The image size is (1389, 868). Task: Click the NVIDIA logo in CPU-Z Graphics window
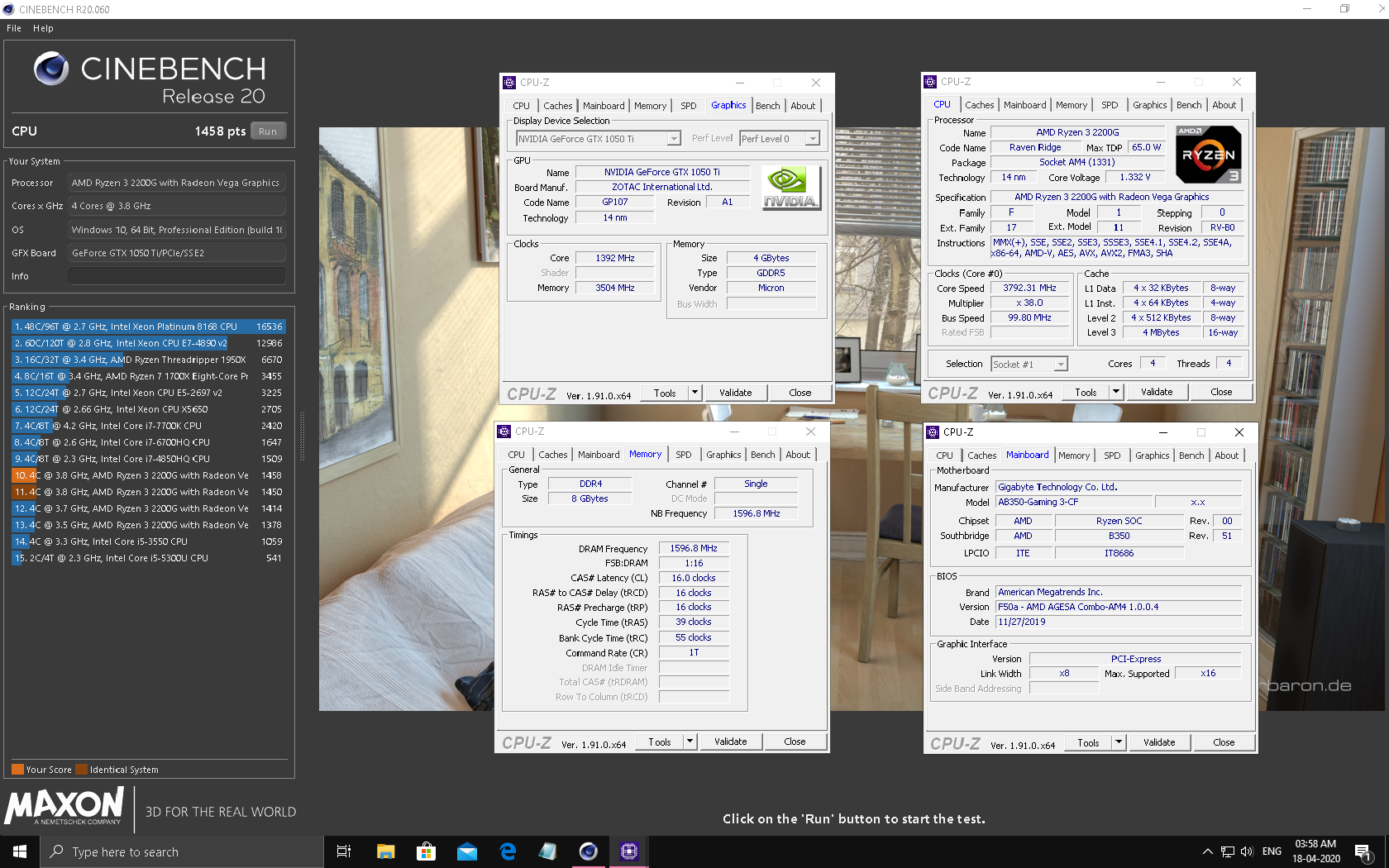(790, 188)
